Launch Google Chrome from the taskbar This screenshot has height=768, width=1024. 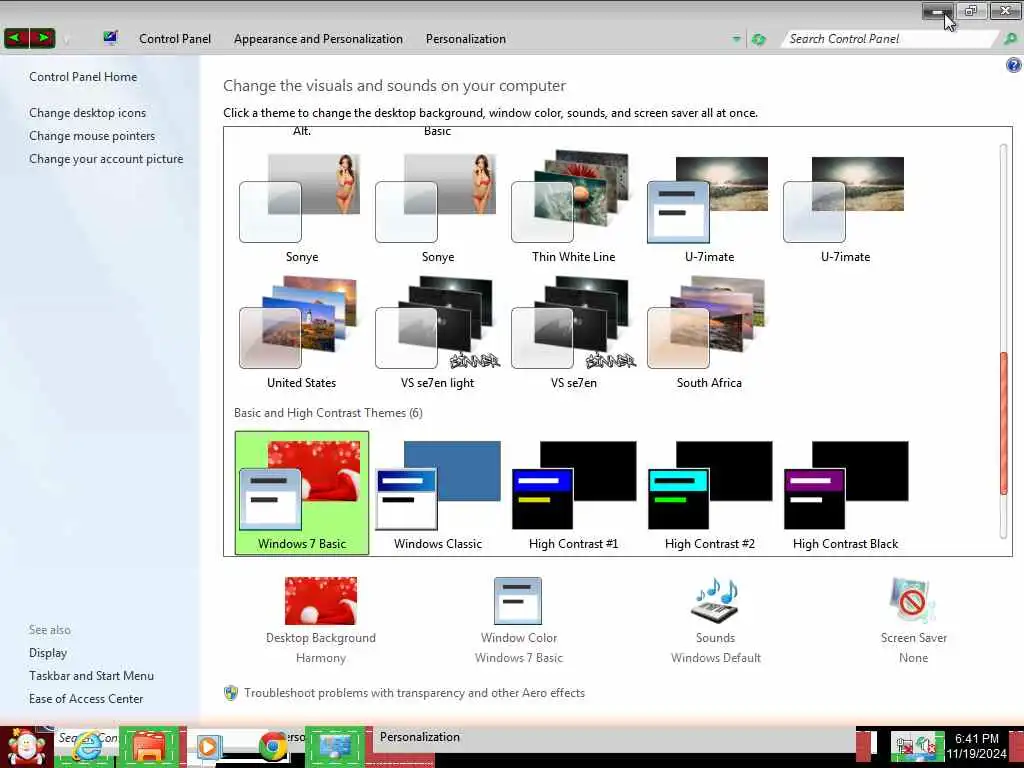[273, 746]
